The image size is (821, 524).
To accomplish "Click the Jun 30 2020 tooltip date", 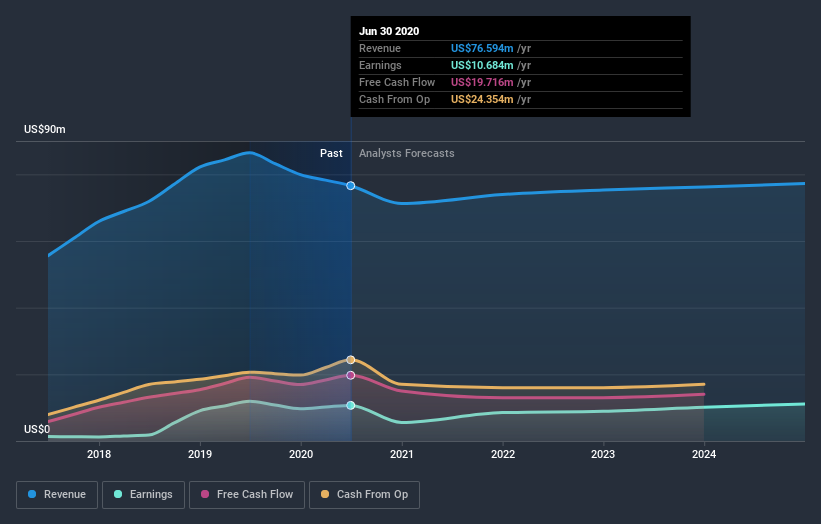I will (389, 31).
